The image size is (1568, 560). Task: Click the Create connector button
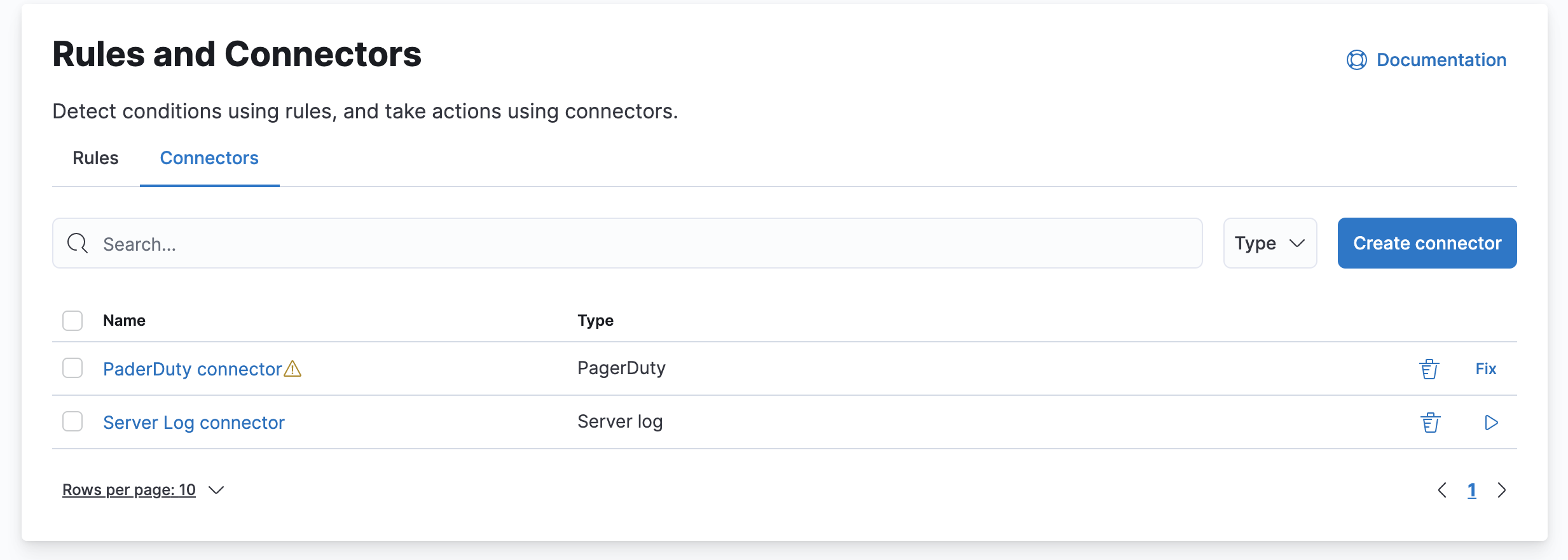(x=1426, y=242)
